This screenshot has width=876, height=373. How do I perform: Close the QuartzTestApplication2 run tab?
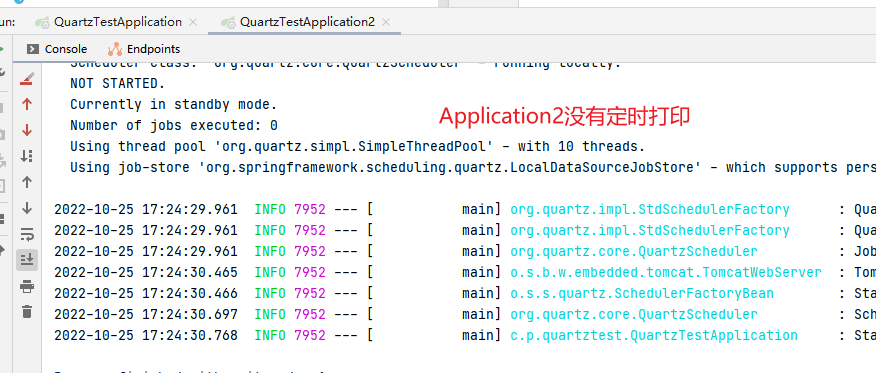(385, 22)
